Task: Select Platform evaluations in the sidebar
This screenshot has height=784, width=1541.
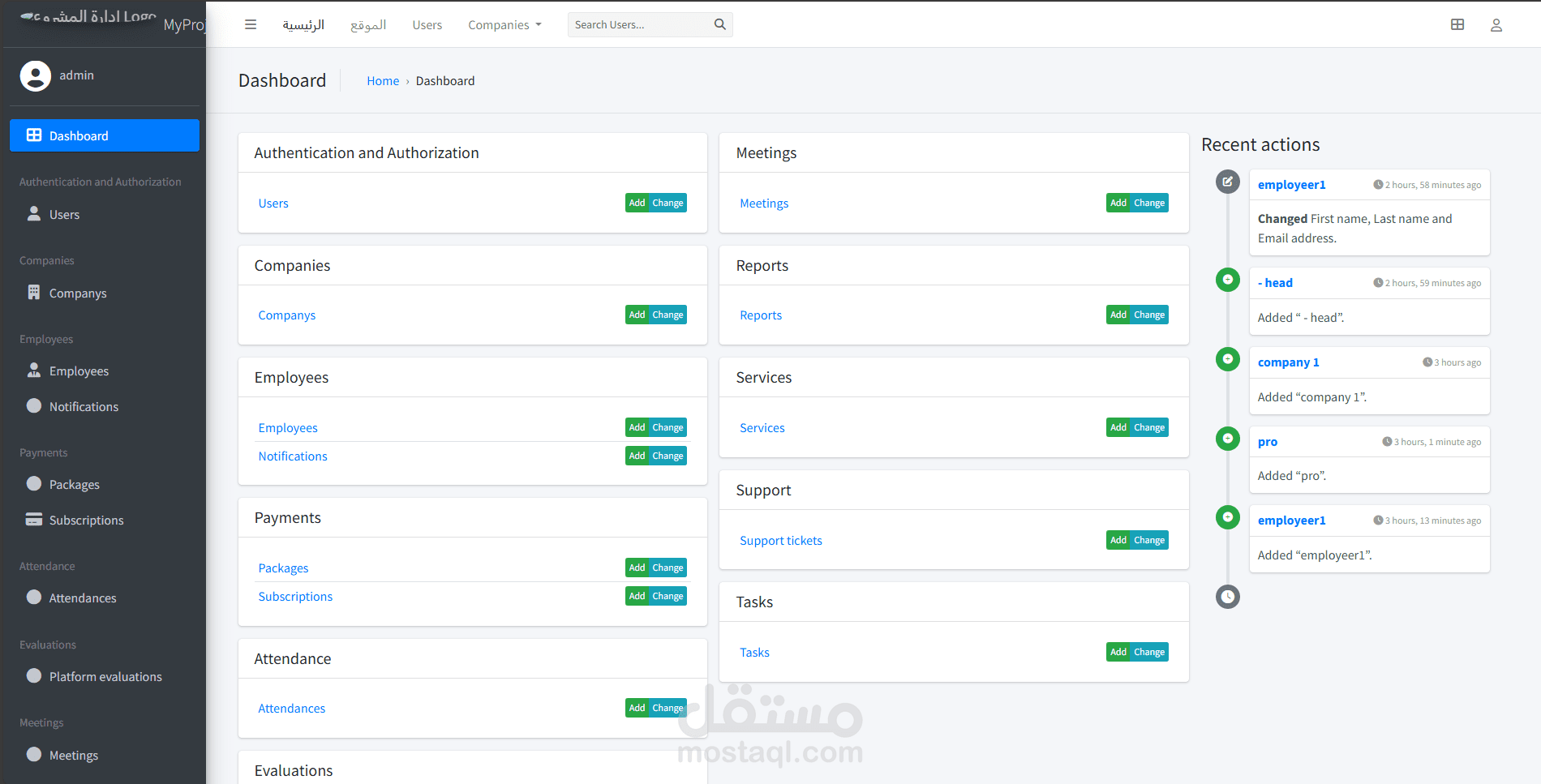Action: (x=105, y=676)
